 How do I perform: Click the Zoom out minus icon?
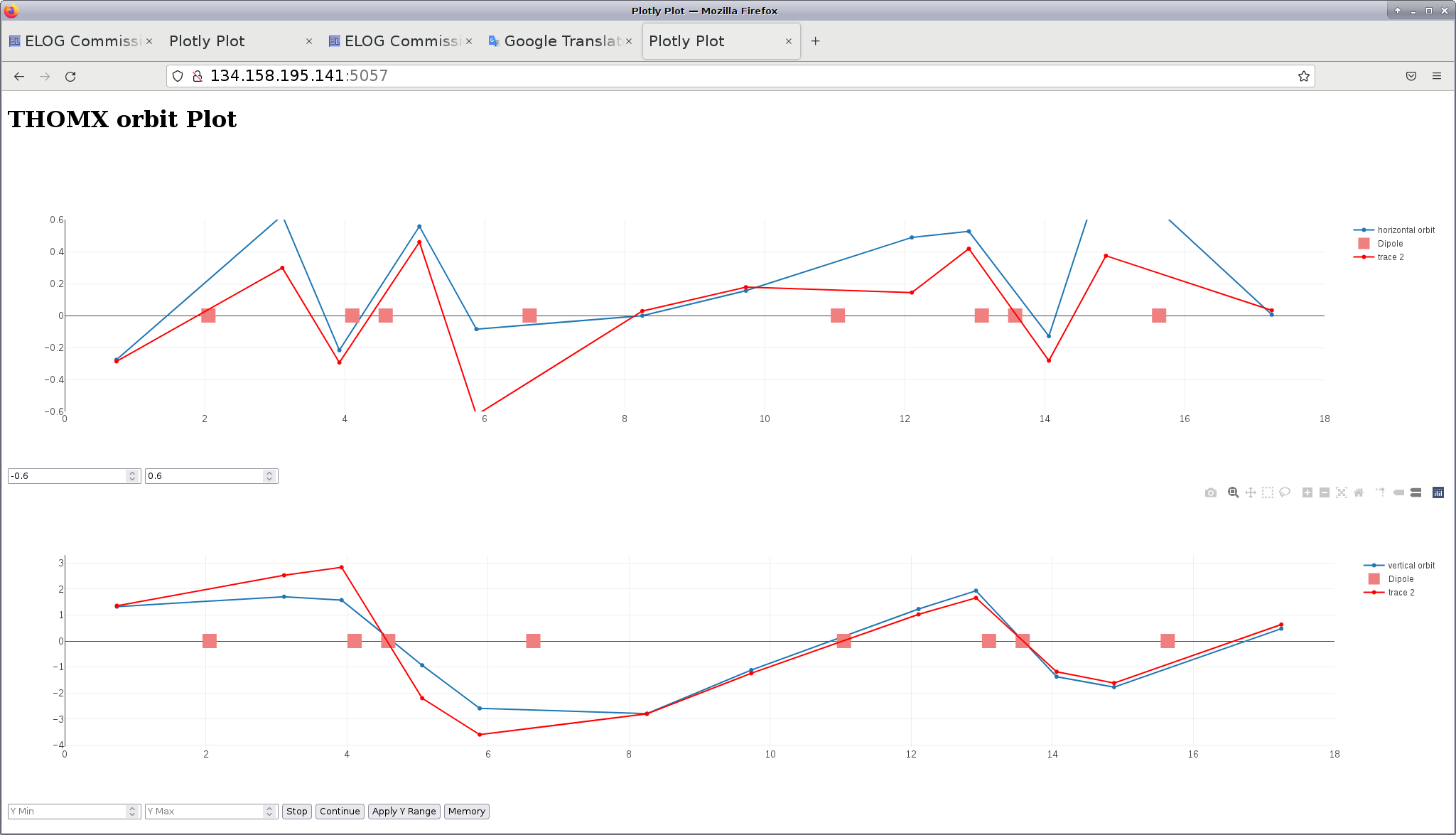tap(1325, 492)
